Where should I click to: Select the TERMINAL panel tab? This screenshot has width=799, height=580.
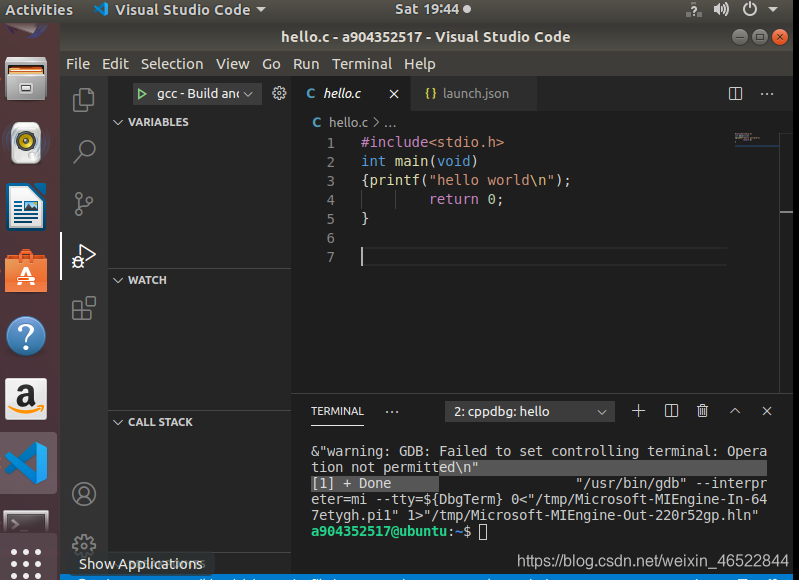(x=337, y=411)
